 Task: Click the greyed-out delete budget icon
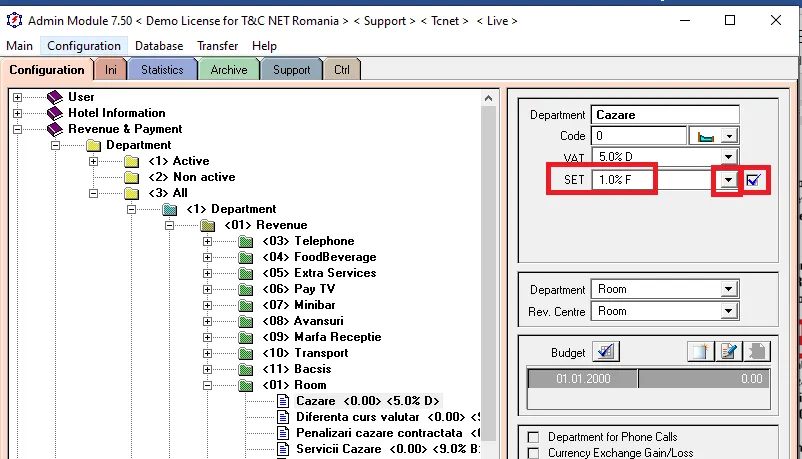pos(756,352)
